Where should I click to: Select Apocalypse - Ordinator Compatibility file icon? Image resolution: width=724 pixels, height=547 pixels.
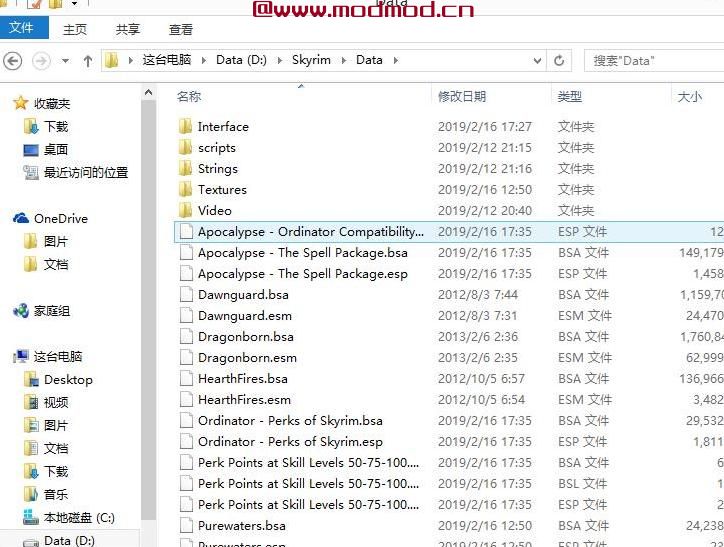(x=186, y=231)
